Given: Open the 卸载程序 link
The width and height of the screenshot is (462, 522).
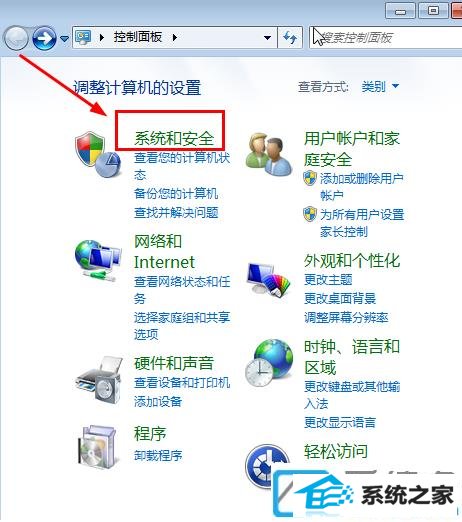Looking at the screenshot, I should [x=158, y=455].
